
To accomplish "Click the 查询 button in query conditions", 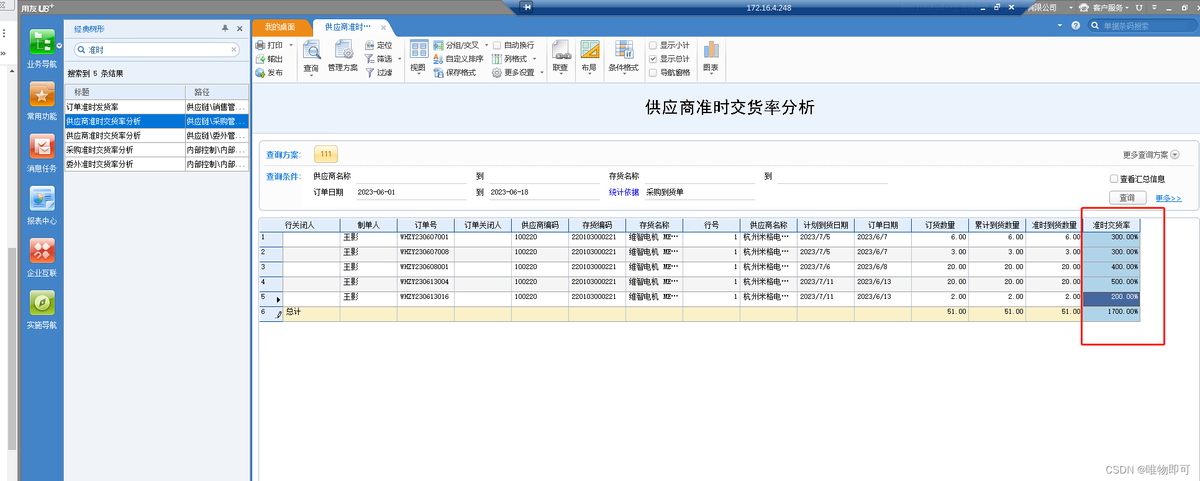I will point(1127,198).
